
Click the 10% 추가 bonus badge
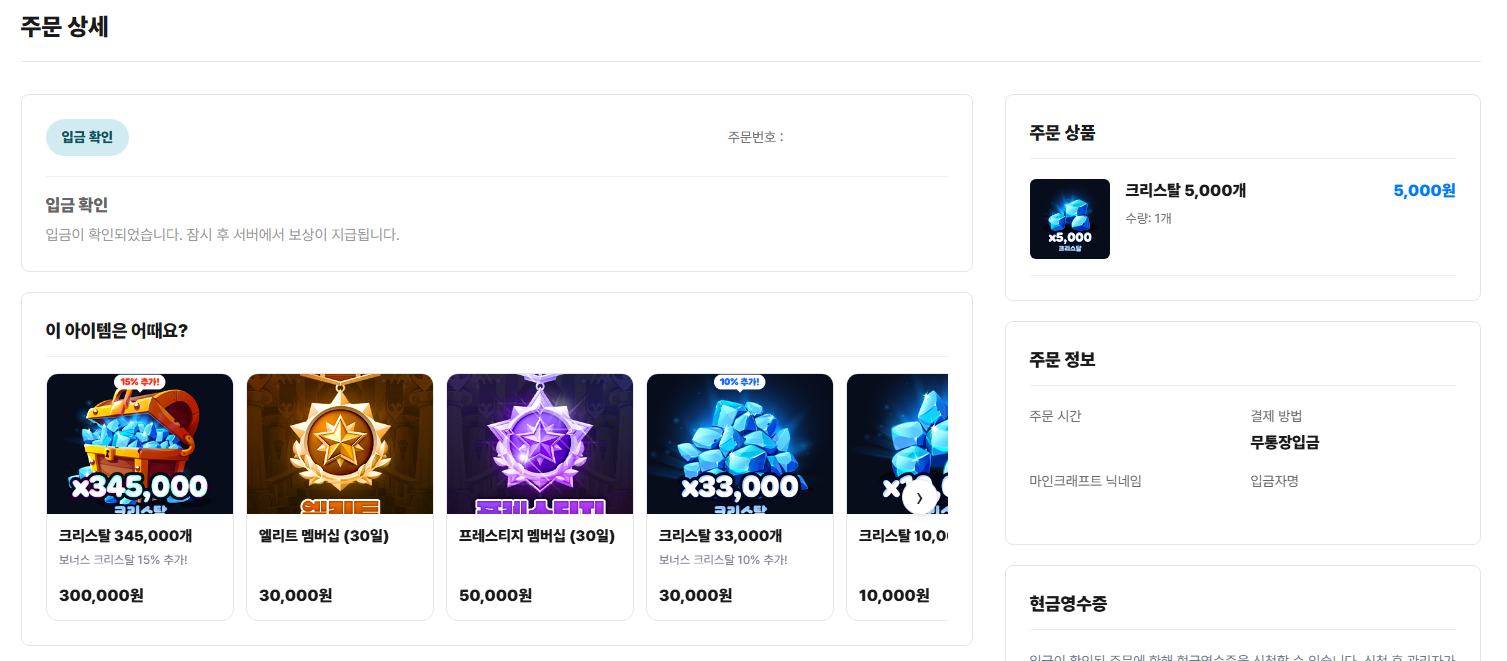coord(740,382)
